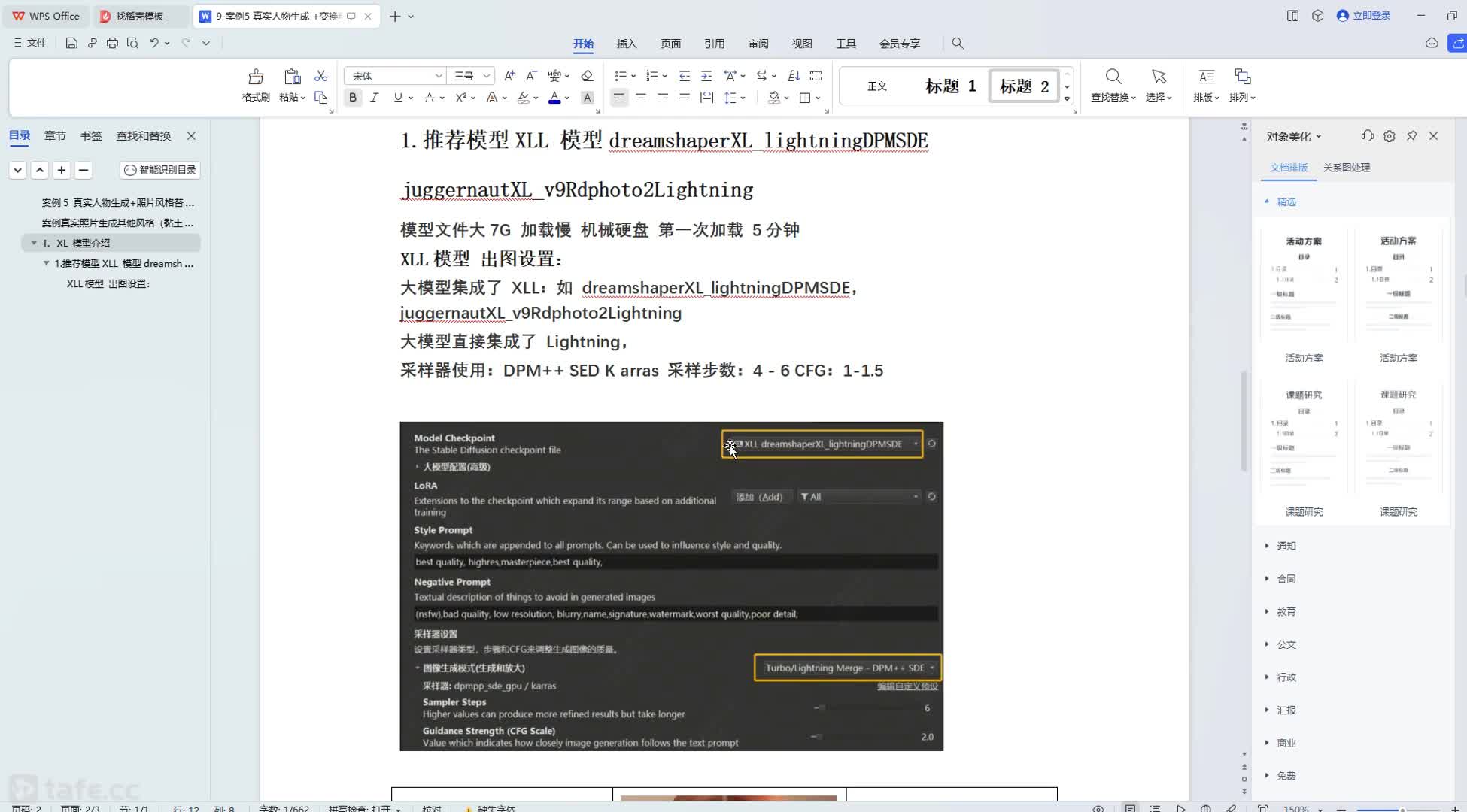This screenshot has height=812, width=1467.
Task: Align text right
Action: tap(663, 98)
